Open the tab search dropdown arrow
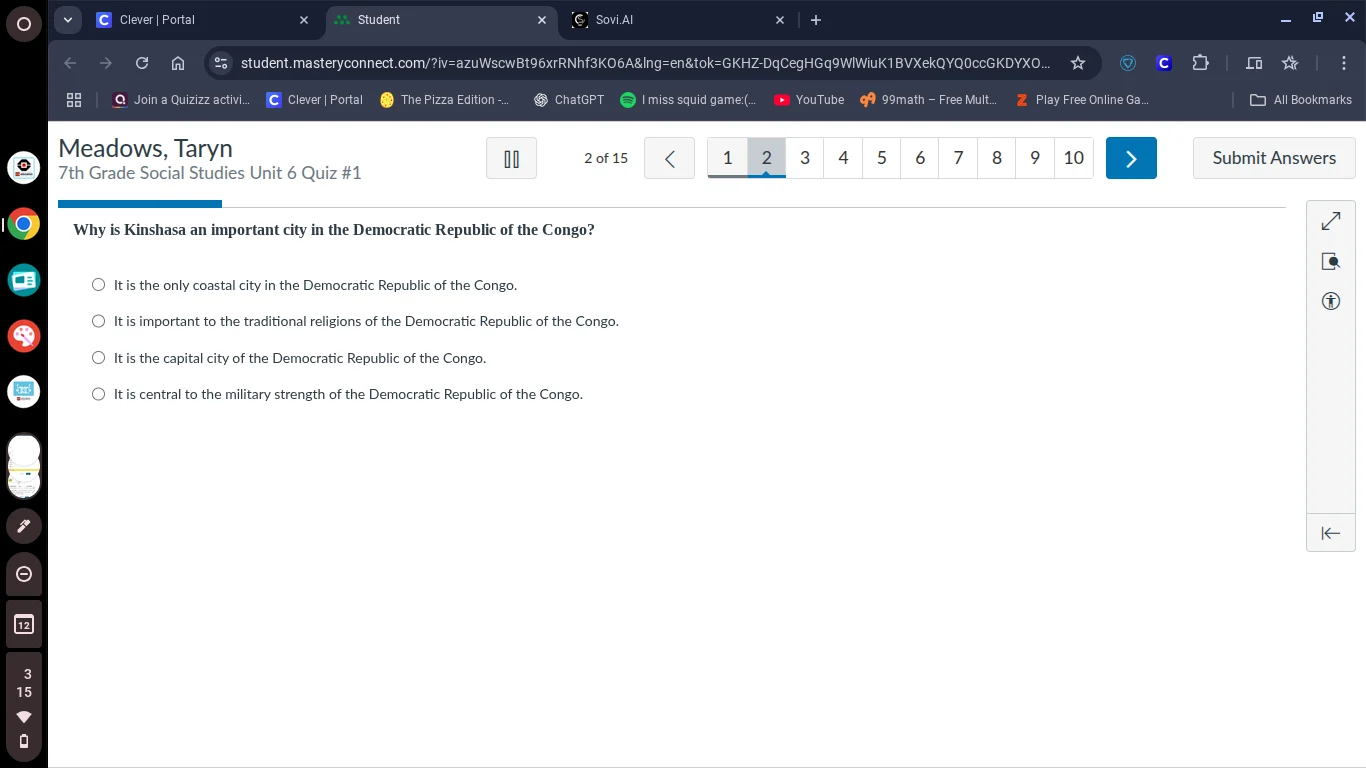 68,20
